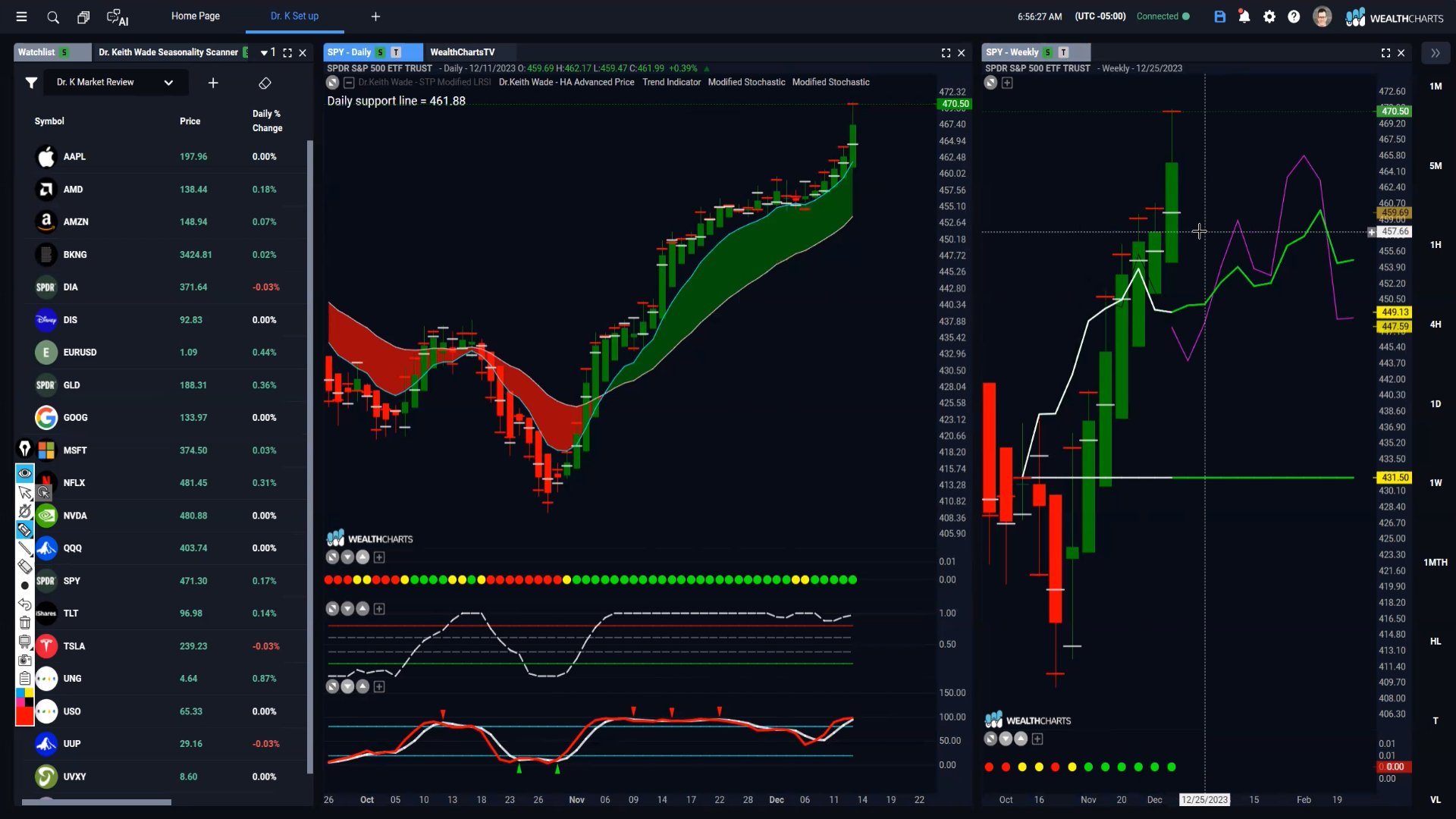Click the Dr.Keith Wade - HA Advanced Price indicator label

(566, 83)
